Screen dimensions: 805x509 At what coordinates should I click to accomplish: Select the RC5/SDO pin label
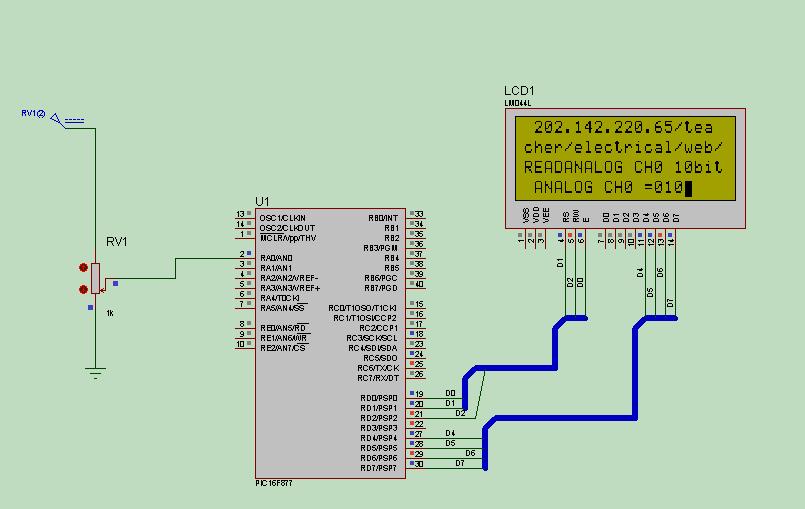coord(380,359)
